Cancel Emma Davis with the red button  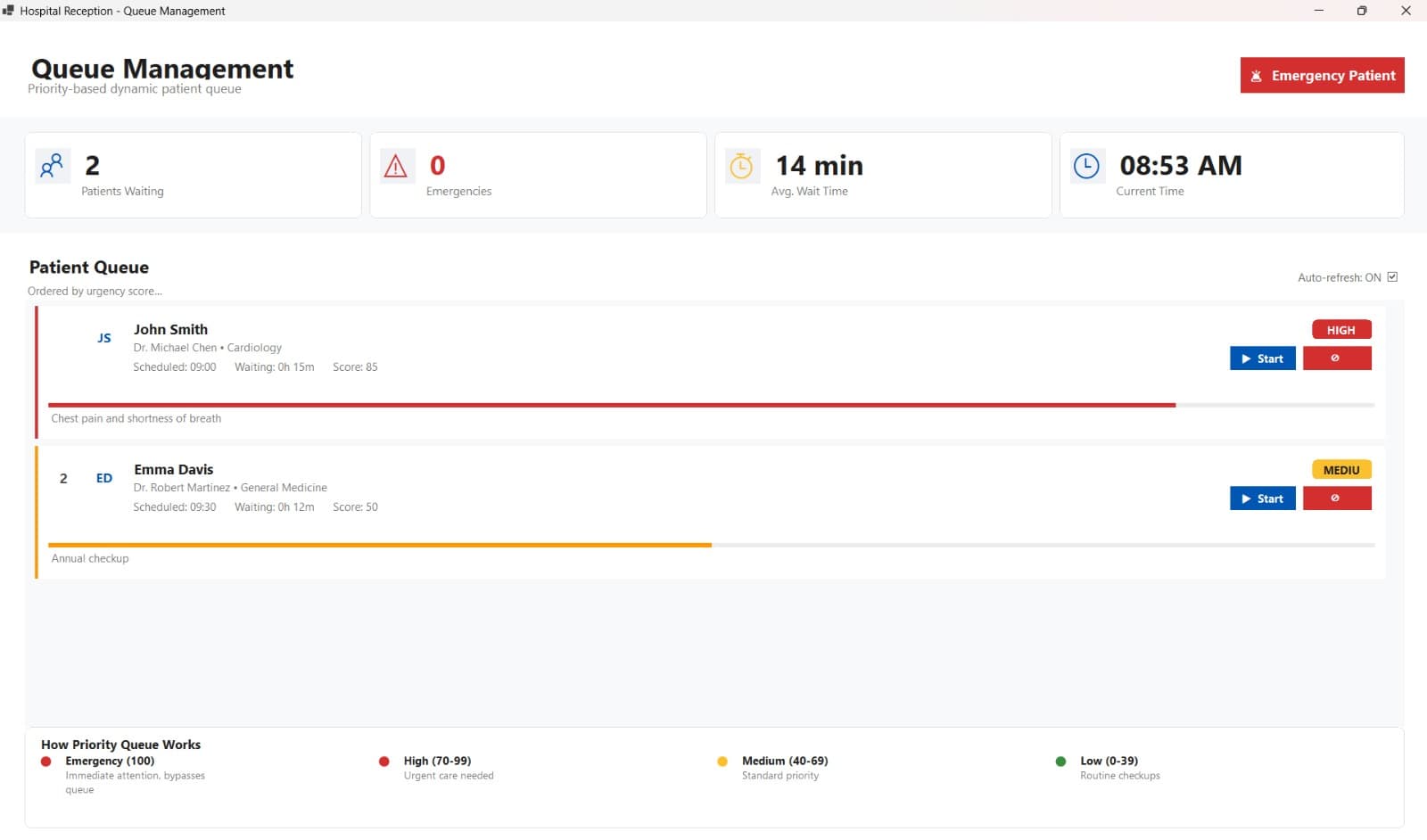[1337, 498]
